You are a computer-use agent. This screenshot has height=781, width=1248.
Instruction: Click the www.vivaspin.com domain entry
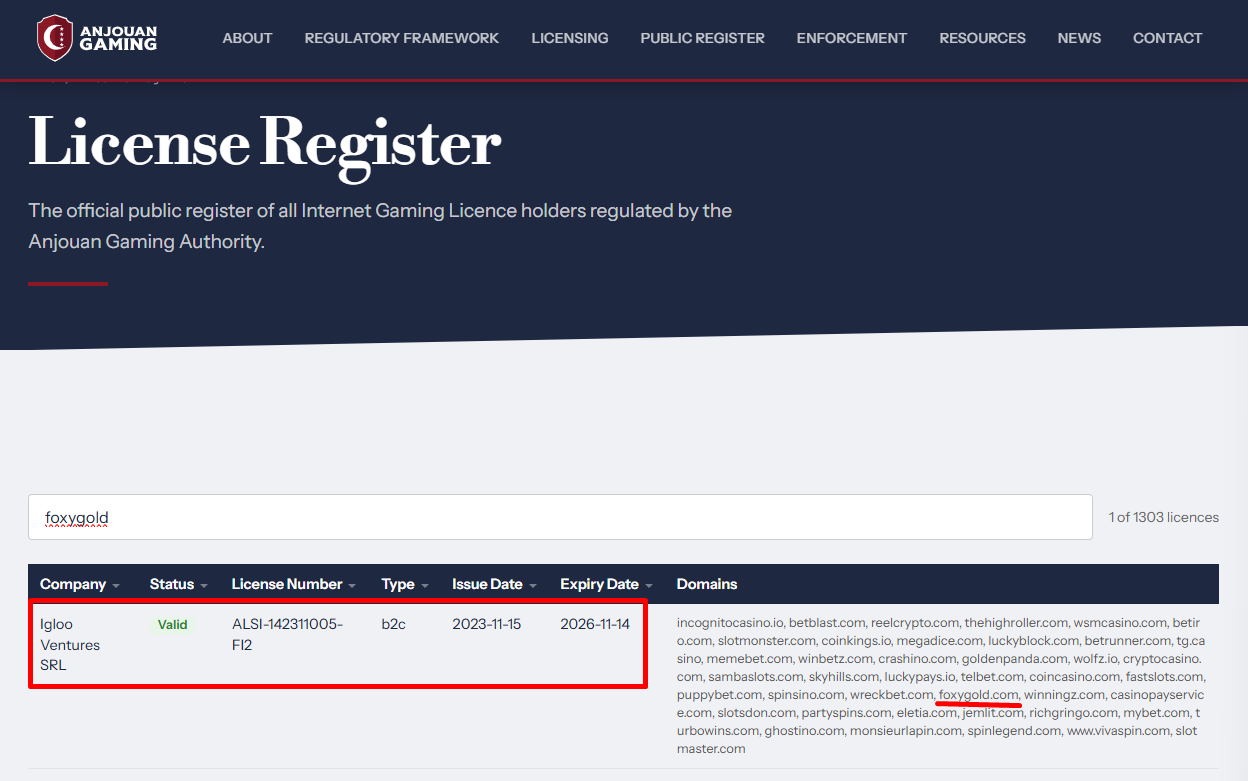[1118, 731]
